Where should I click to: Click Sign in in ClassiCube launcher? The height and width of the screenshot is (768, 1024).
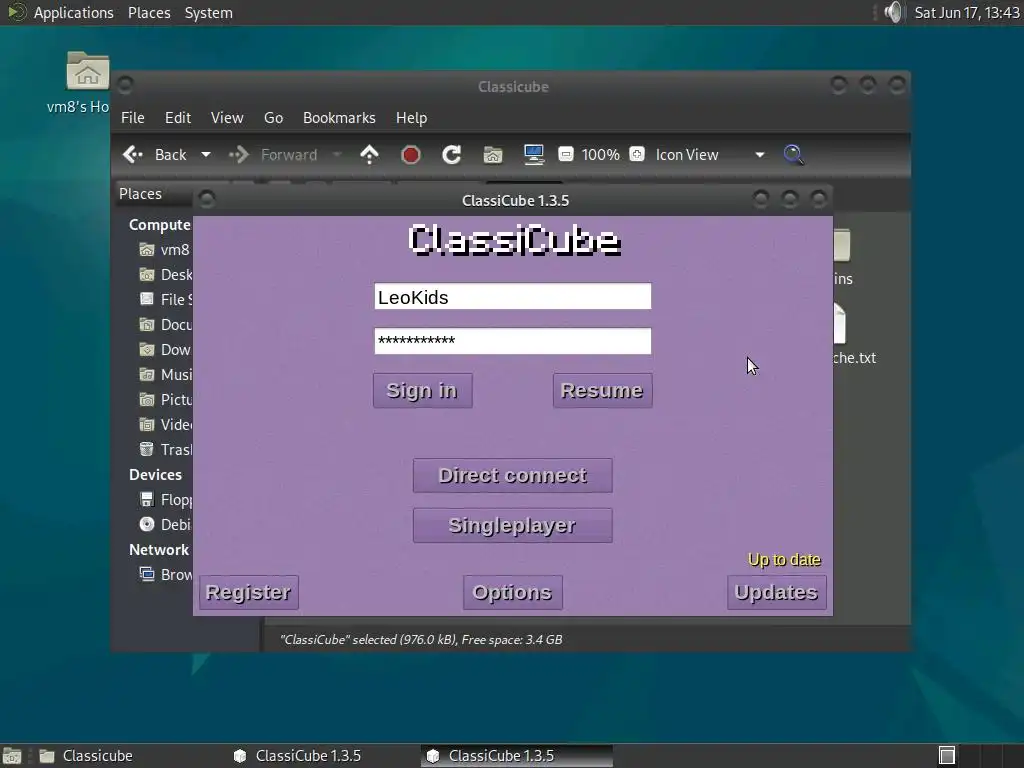423,391
